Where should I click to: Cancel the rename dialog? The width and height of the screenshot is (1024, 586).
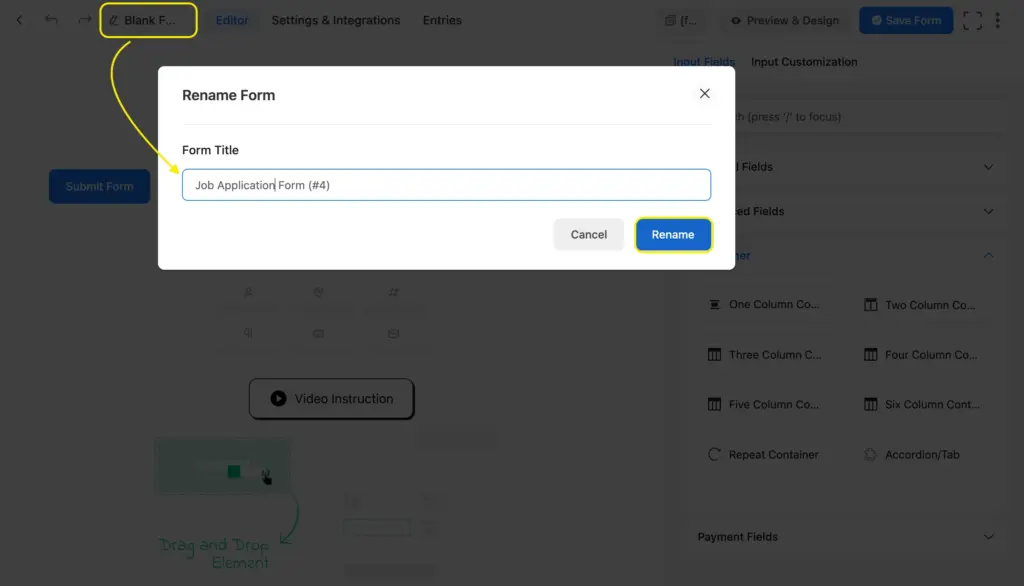point(588,235)
